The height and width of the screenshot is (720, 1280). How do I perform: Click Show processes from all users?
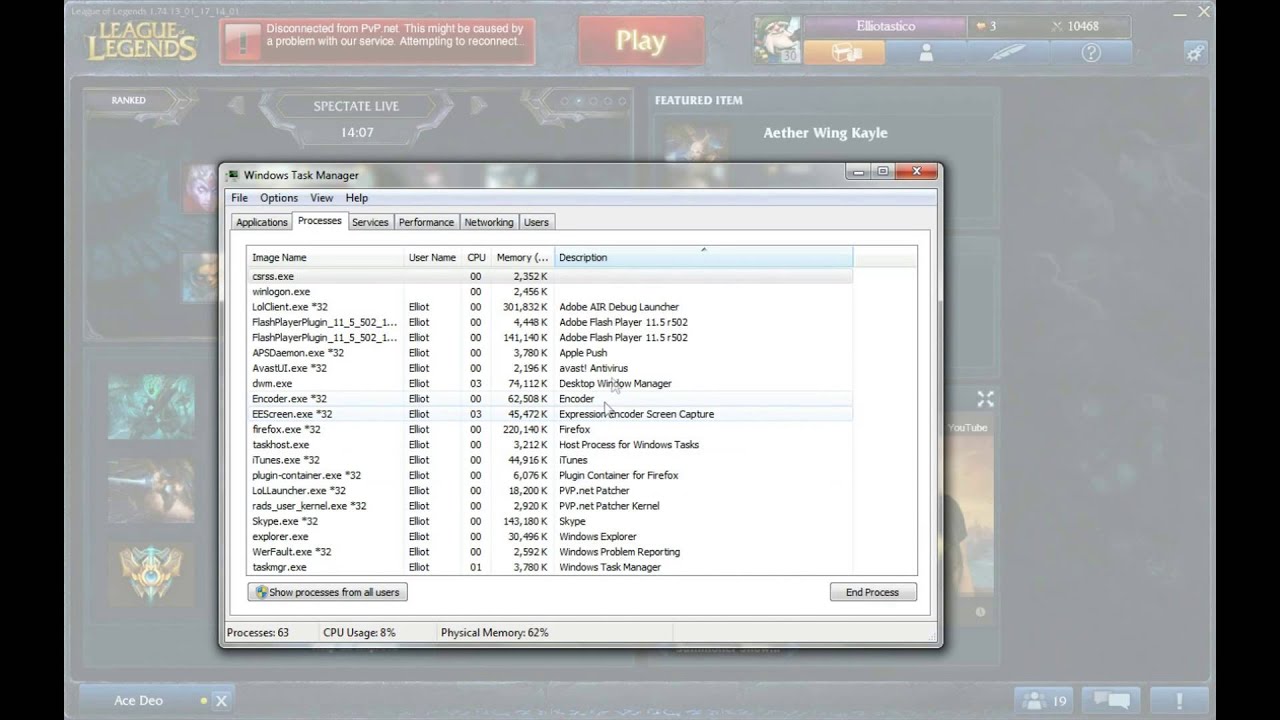point(327,592)
